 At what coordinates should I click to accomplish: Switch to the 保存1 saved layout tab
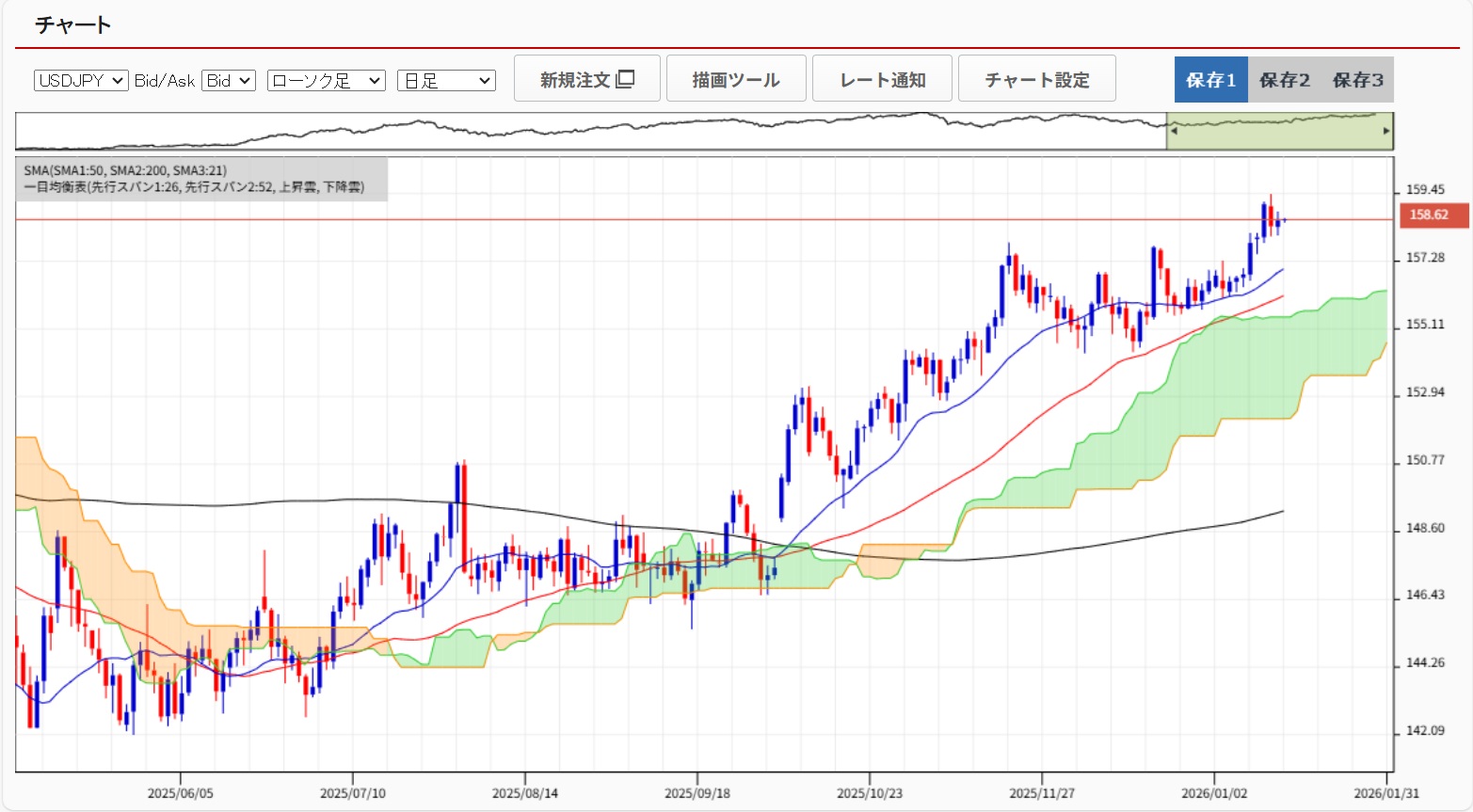(1210, 80)
